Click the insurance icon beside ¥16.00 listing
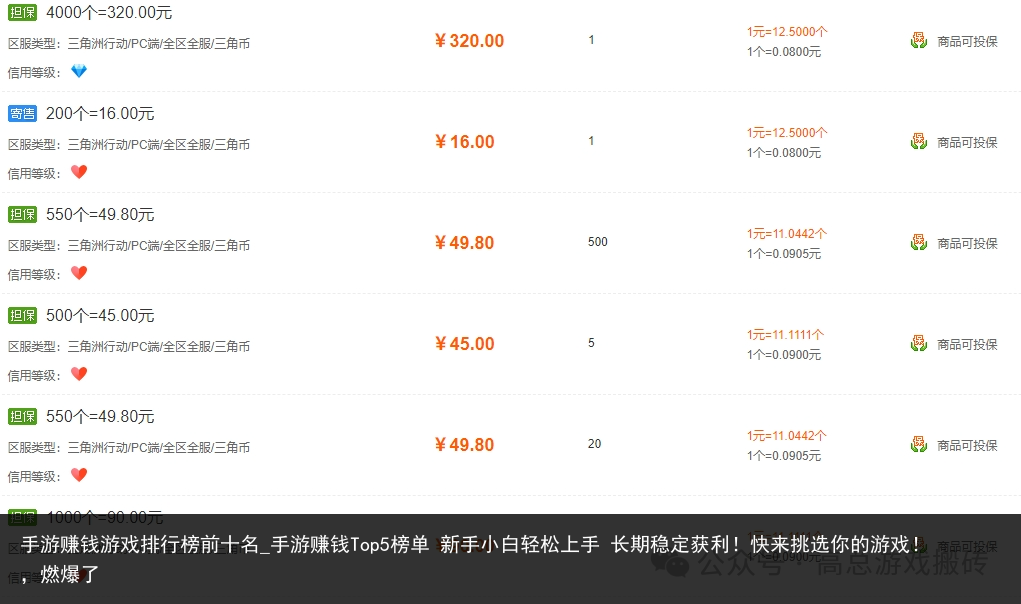 click(919, 142)
